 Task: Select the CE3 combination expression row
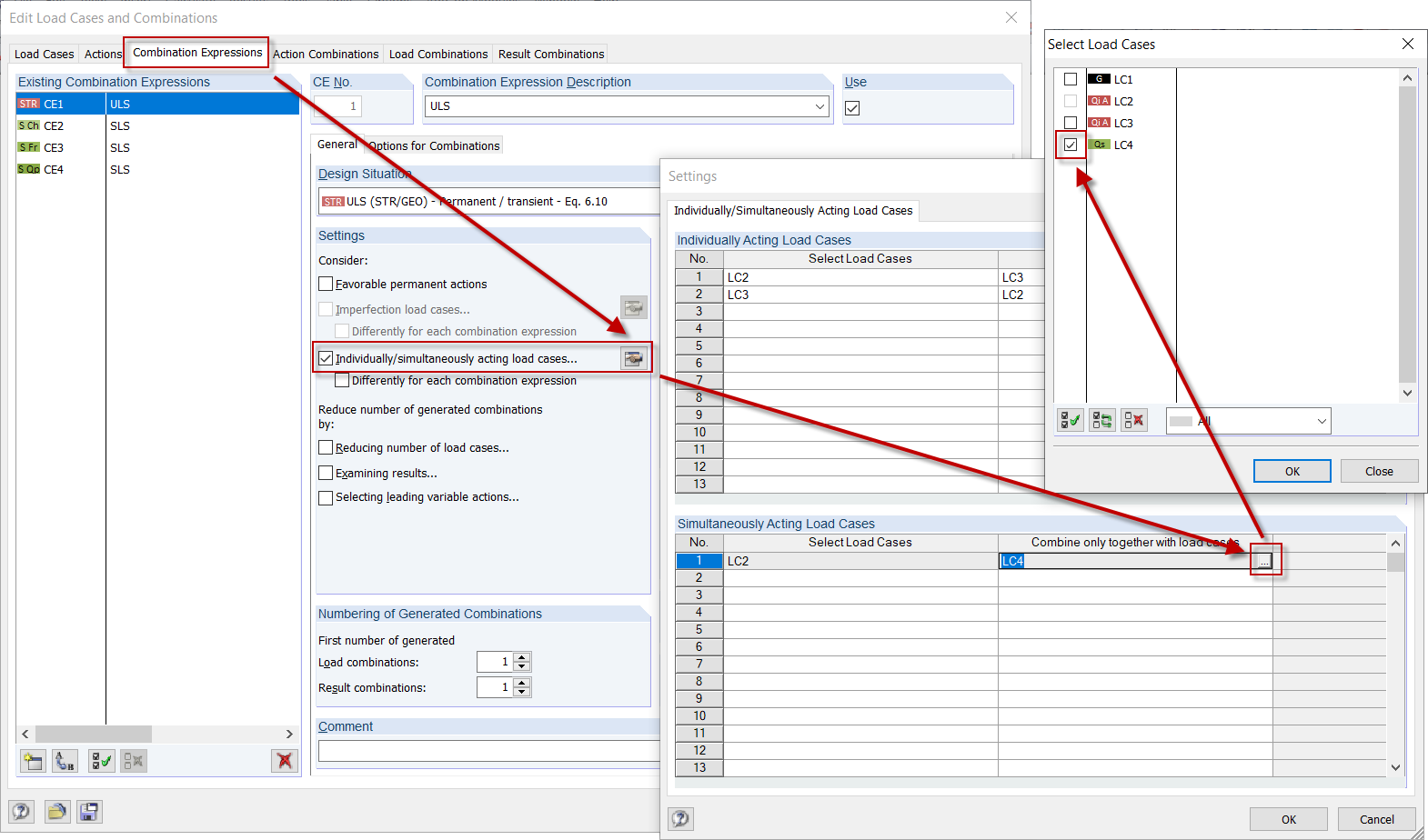click(x=157, y=147)
